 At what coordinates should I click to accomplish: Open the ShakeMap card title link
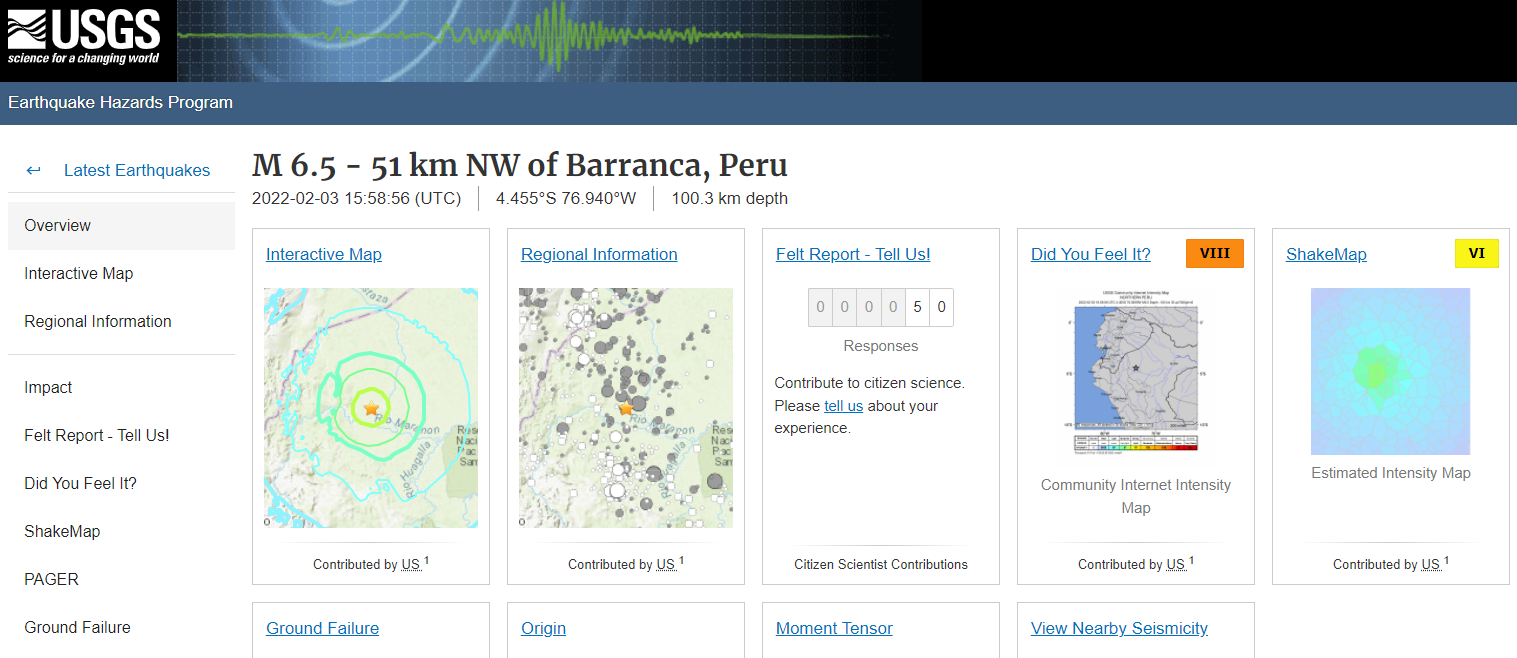tap(1326, 254)
